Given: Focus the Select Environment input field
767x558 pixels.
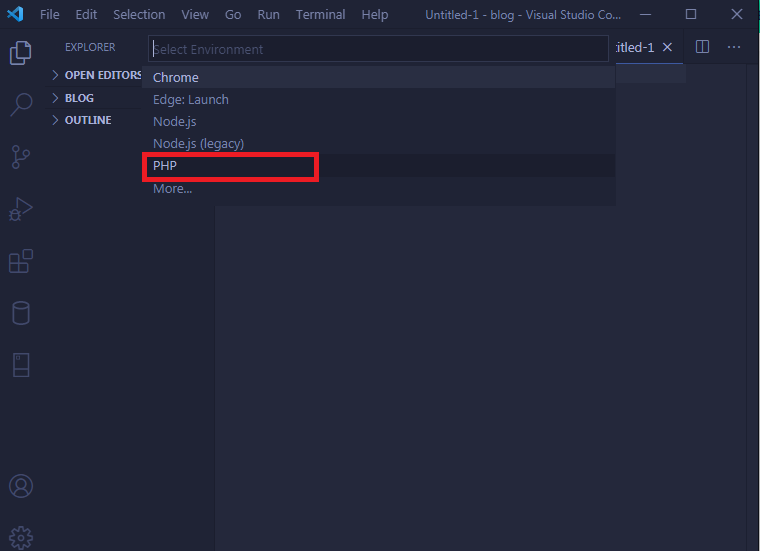Looking at the screenshot, I should click(378, 49).
